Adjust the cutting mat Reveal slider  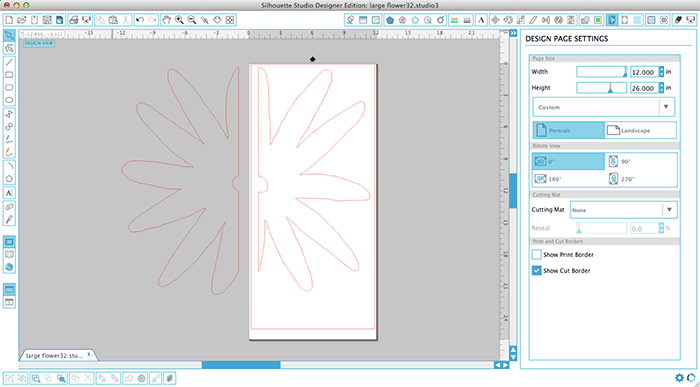pos(602,228)
